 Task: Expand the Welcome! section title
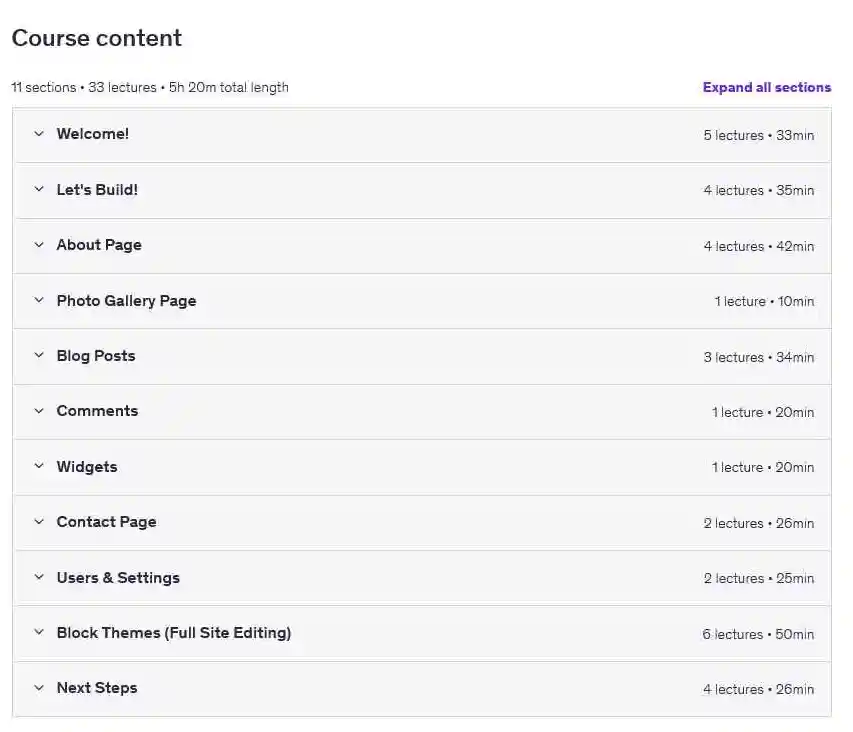point(92,134)
